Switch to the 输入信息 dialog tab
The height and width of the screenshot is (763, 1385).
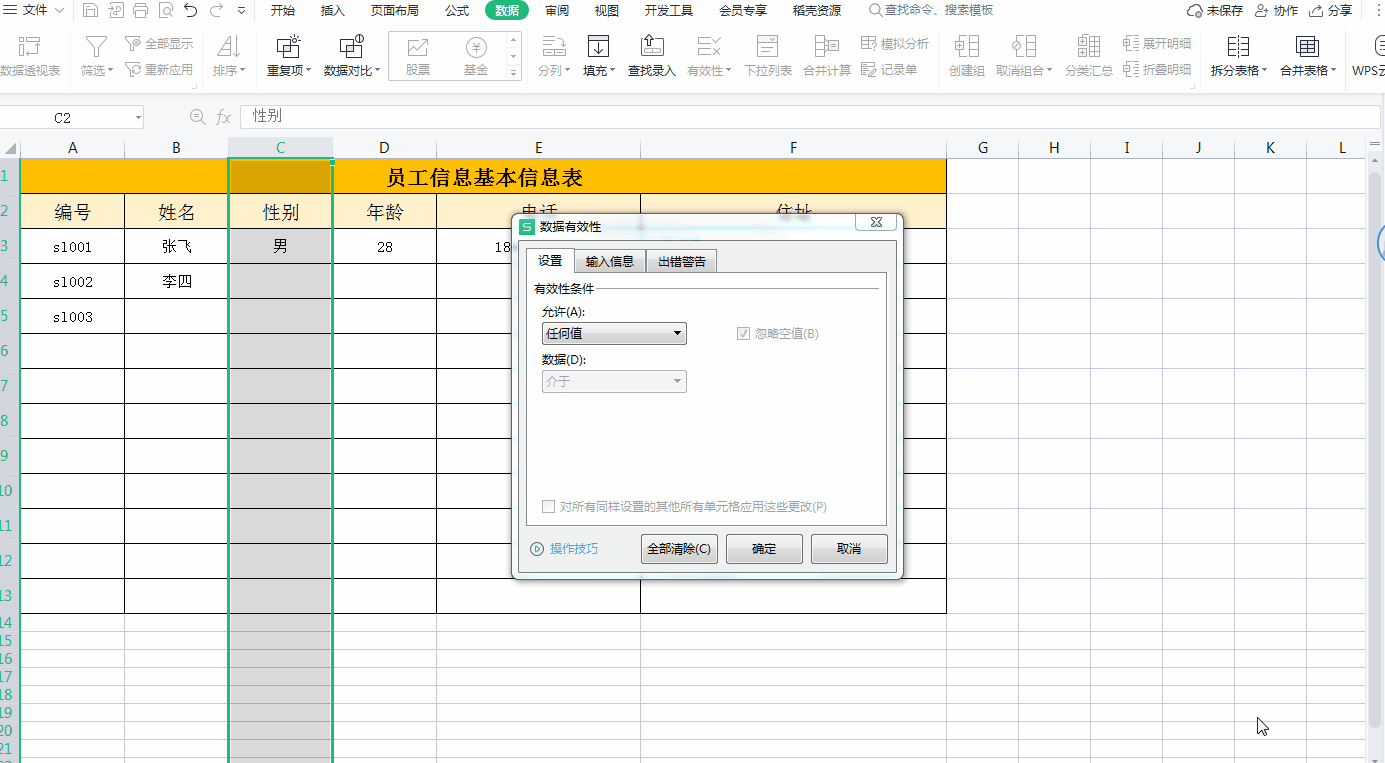click(x=610, y=261)
